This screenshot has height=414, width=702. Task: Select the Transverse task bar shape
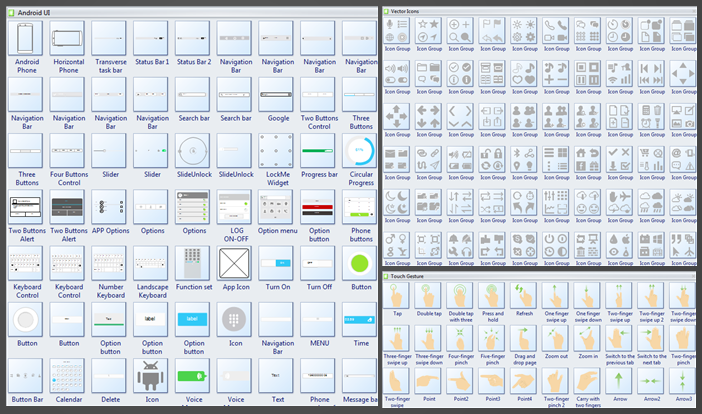[x=110, y=39]
